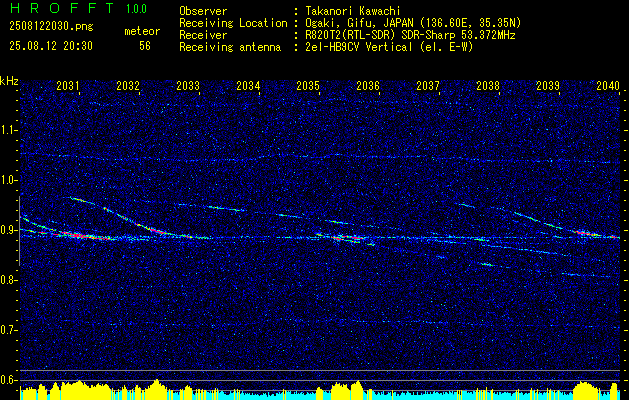
Task: Click time marker 2039
Action: coord(548,85)
